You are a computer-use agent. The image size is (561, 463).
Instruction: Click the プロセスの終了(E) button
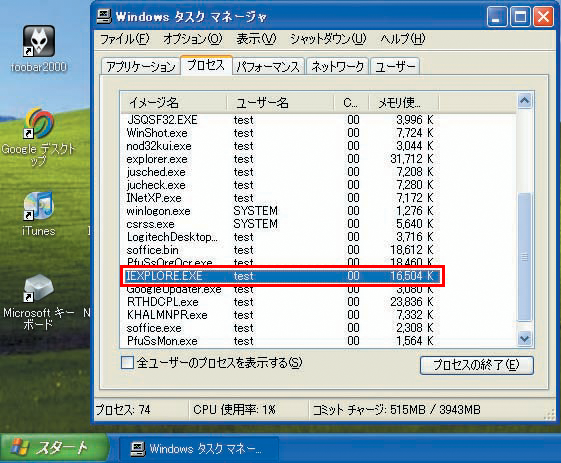pos(476,365)
